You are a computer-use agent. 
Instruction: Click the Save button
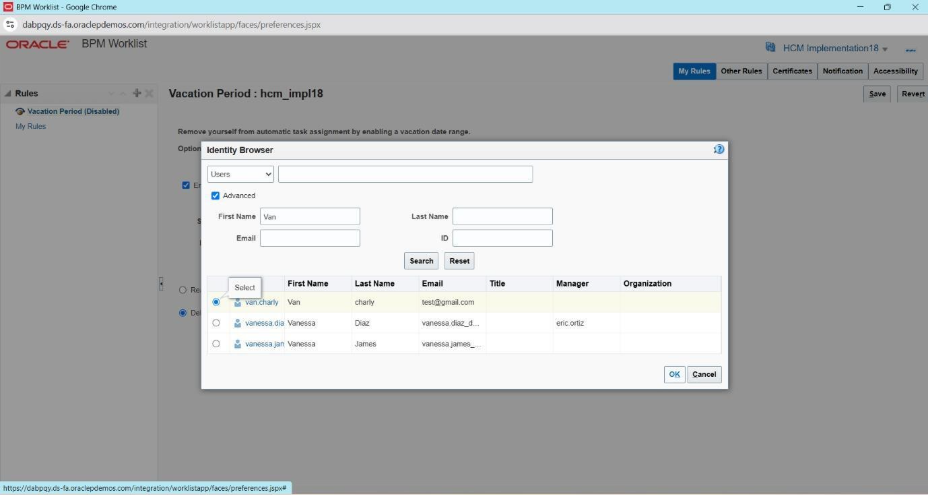[877, 94]
